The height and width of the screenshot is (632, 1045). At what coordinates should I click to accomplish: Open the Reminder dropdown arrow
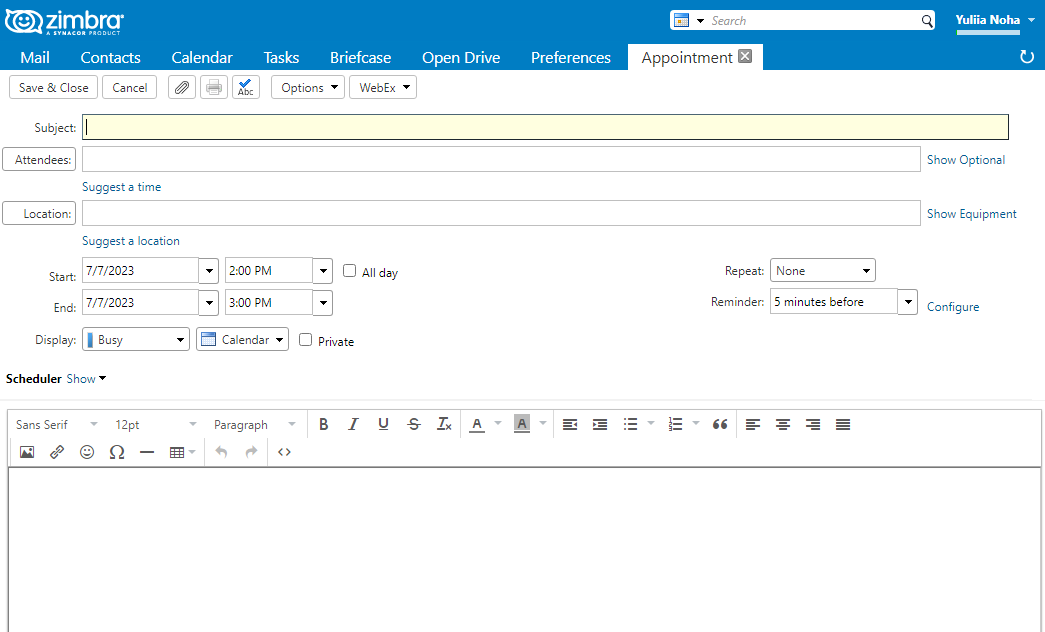point(908,302)
